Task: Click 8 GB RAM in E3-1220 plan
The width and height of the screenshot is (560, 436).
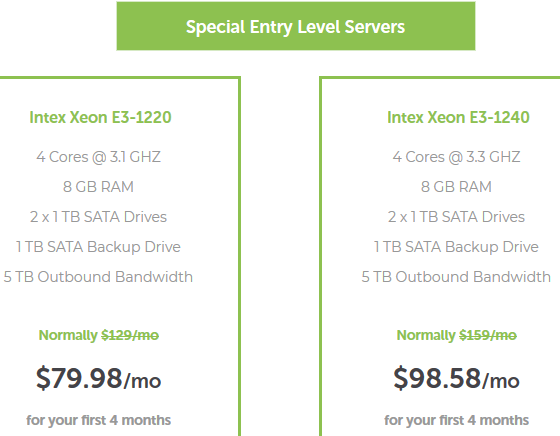Action: pos(99,187)
